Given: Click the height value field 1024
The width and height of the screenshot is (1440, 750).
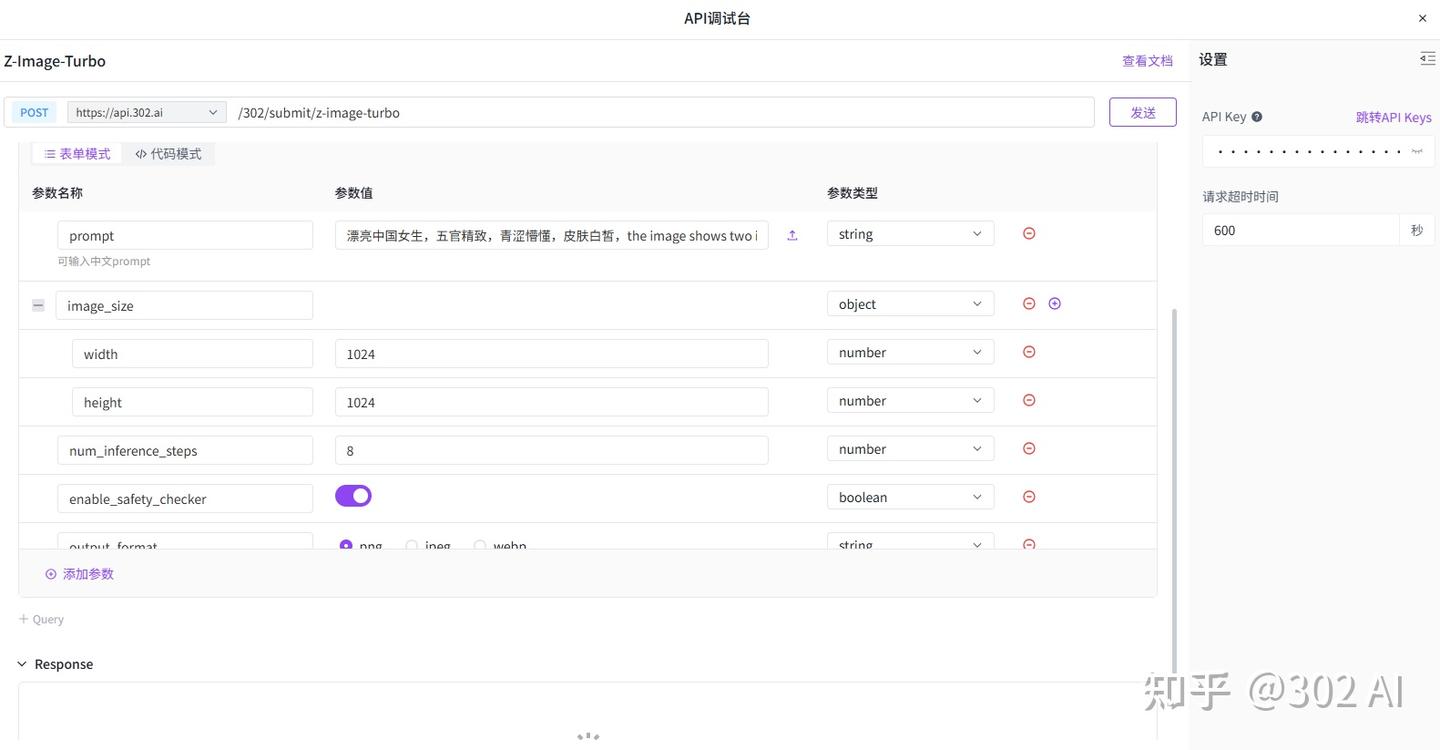Looking at the screenshot, I should [x=552, y=402].
